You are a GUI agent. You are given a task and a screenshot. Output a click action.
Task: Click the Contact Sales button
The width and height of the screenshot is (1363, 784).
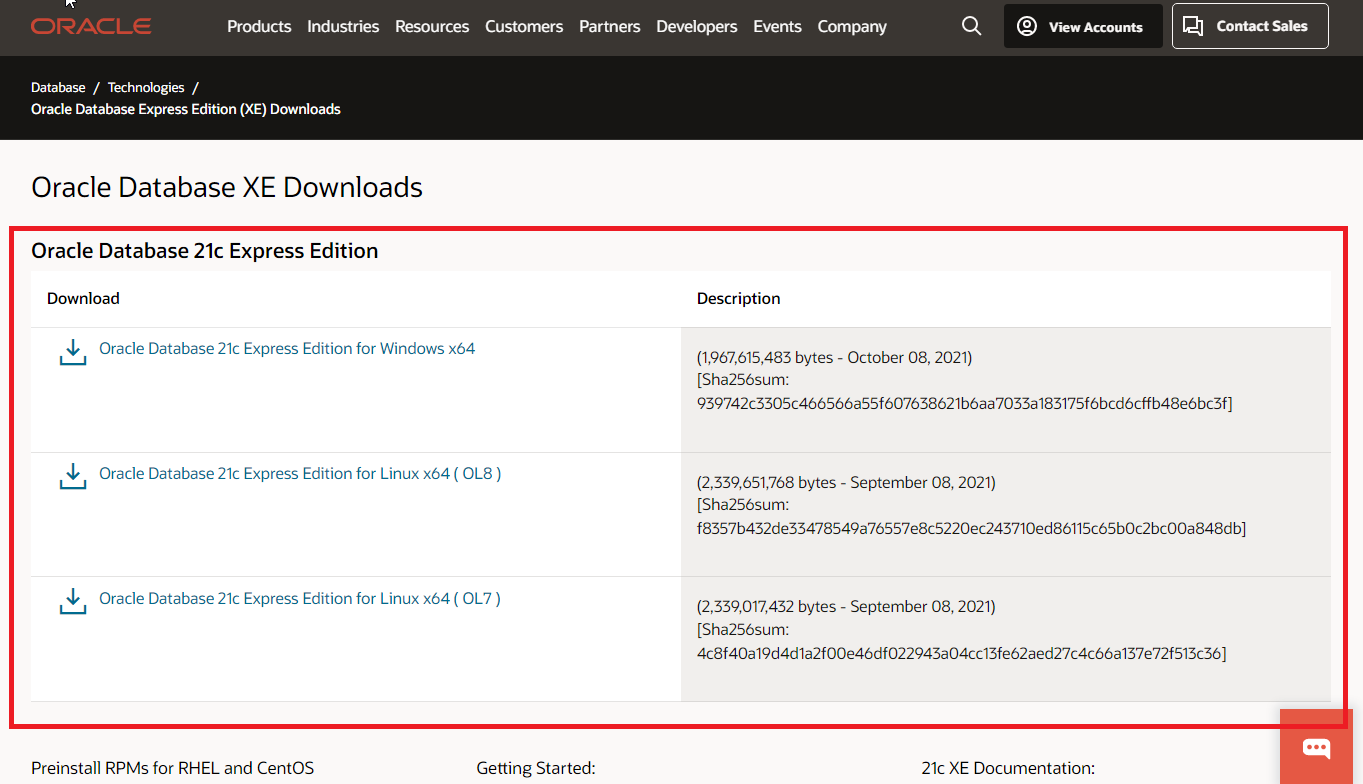[x=1250, y=26]
